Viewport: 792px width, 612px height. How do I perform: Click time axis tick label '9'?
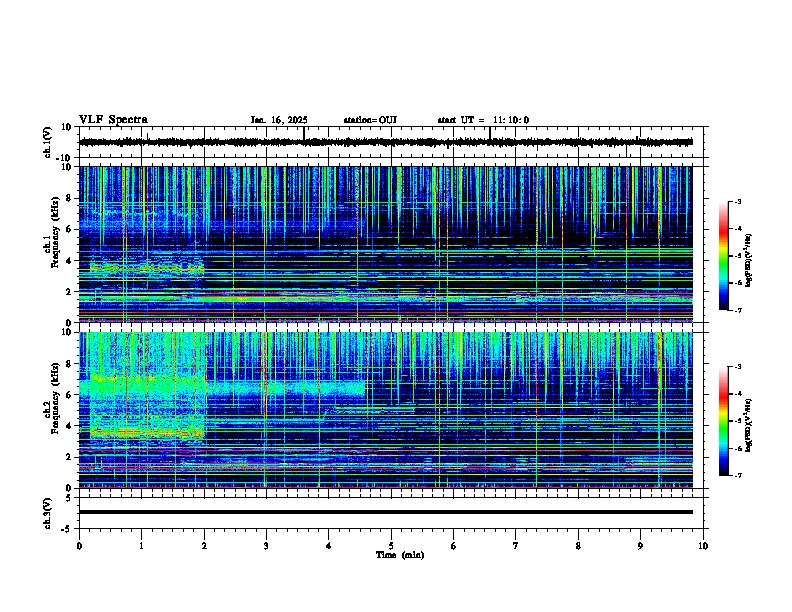click(640, 546)
